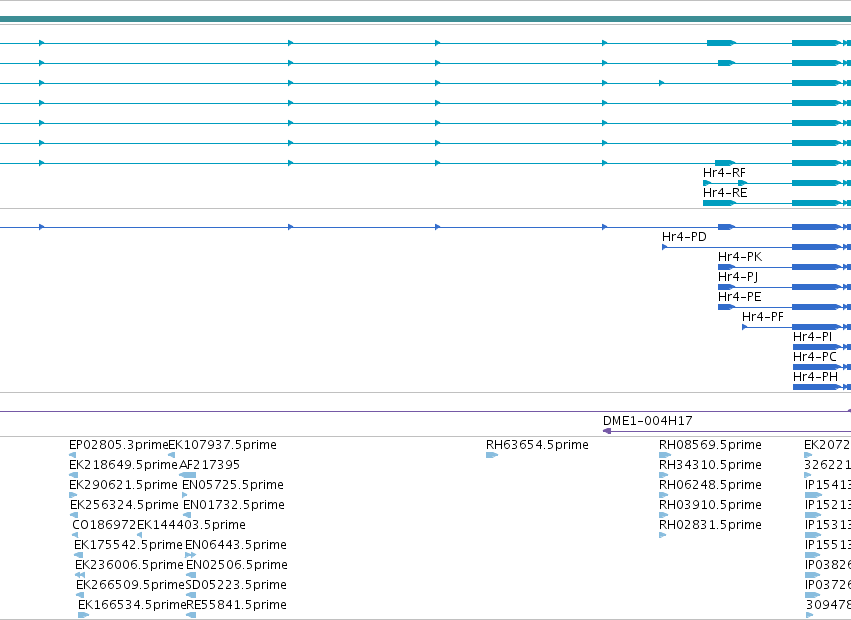Screen dimensions: 851x620
Task: Click the EN05725.5prime label
Action: [x=233, y=485]
